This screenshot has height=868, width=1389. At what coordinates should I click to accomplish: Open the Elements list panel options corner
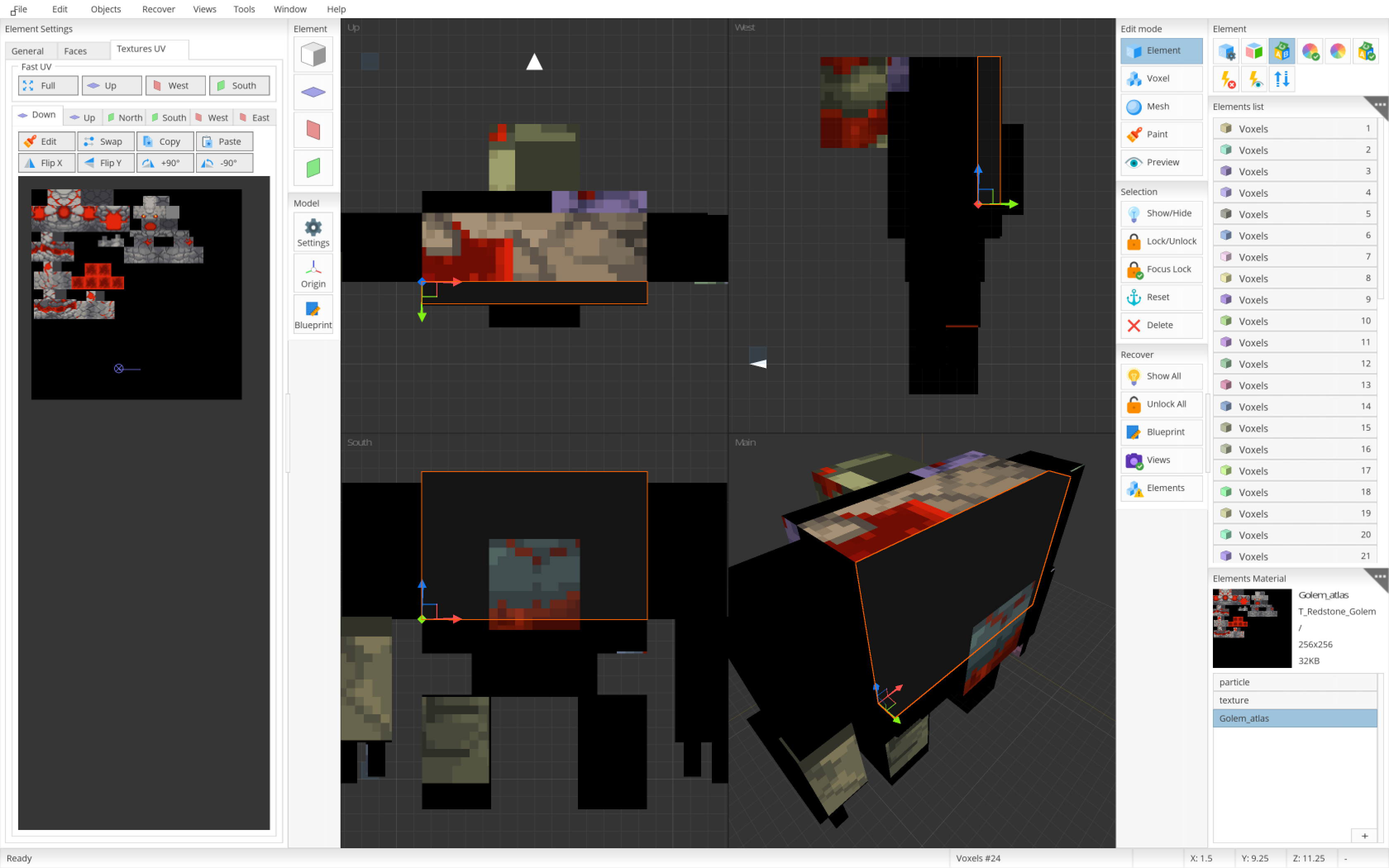click(1379, 106)
